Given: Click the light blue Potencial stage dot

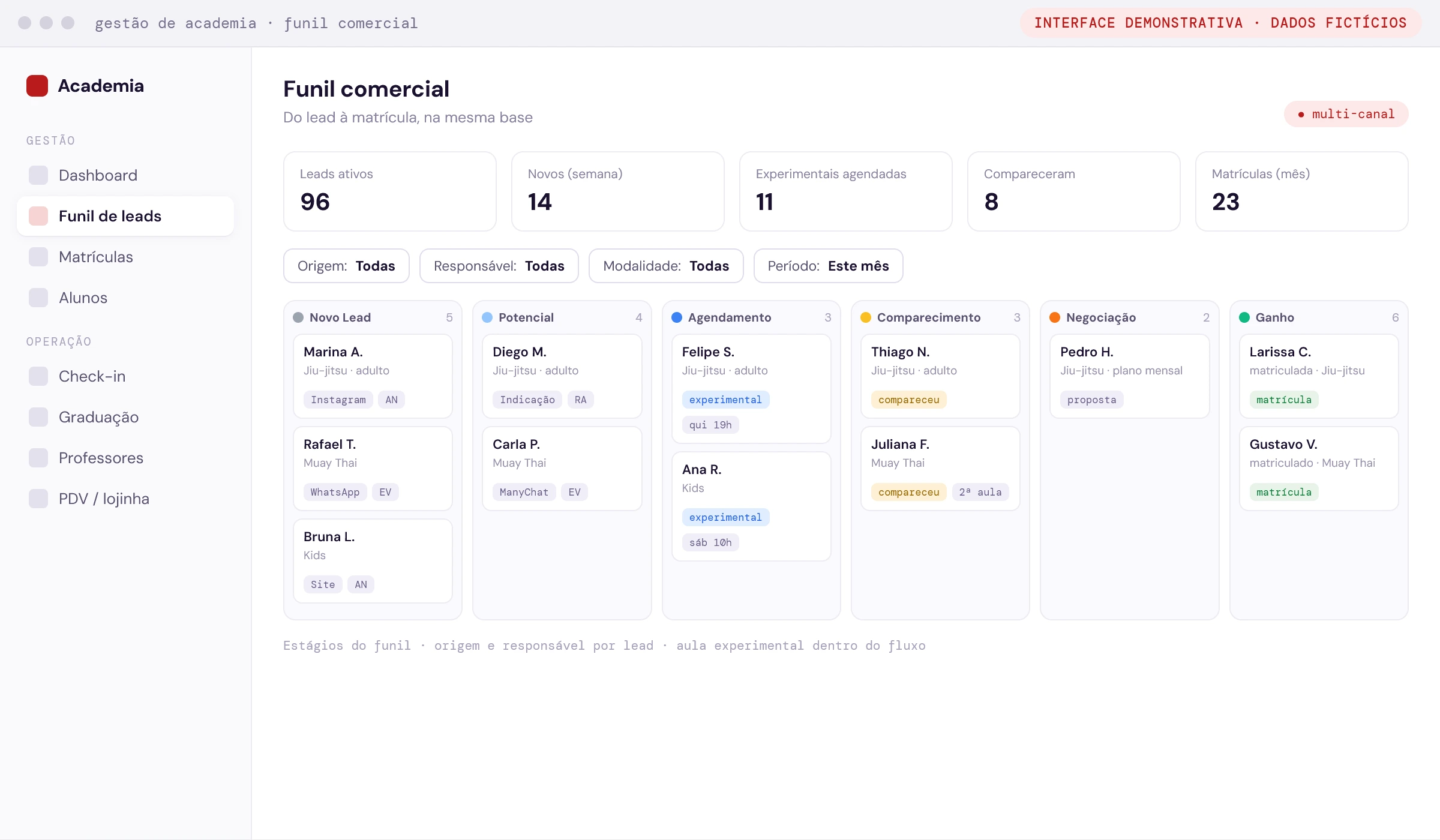Looking at the screenshot, I should 487,317.
